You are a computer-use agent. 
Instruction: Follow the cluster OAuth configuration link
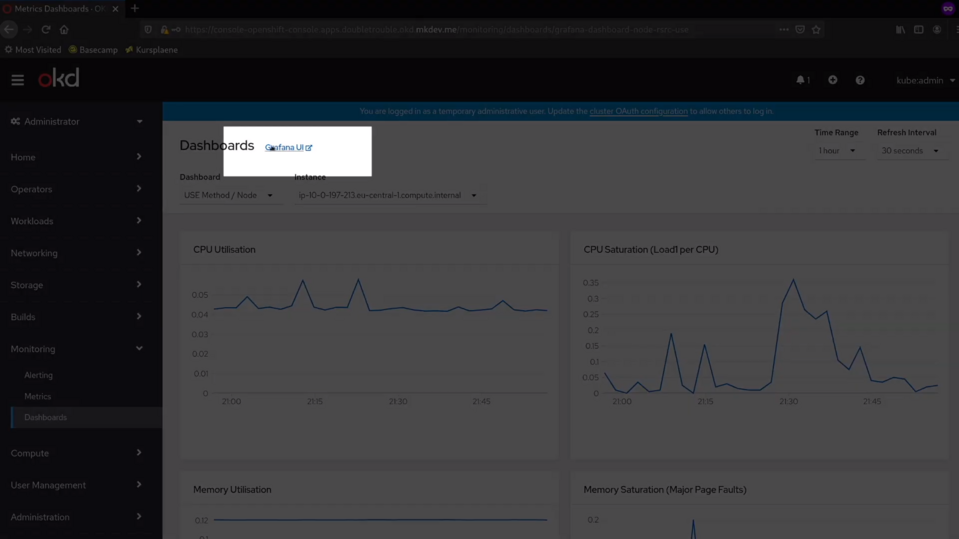(x=639, y=111)
